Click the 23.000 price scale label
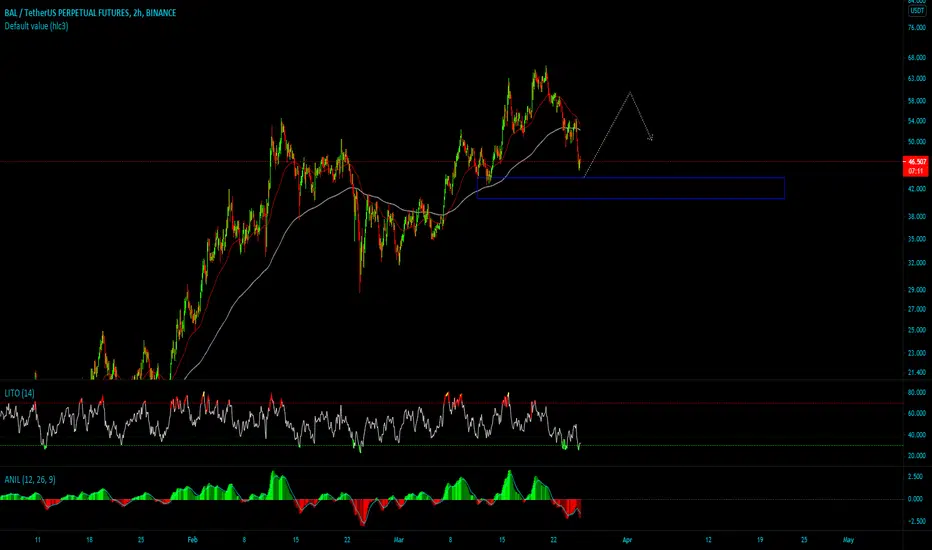932x550 pixels. pyautogui.click(x=917, y=353)
